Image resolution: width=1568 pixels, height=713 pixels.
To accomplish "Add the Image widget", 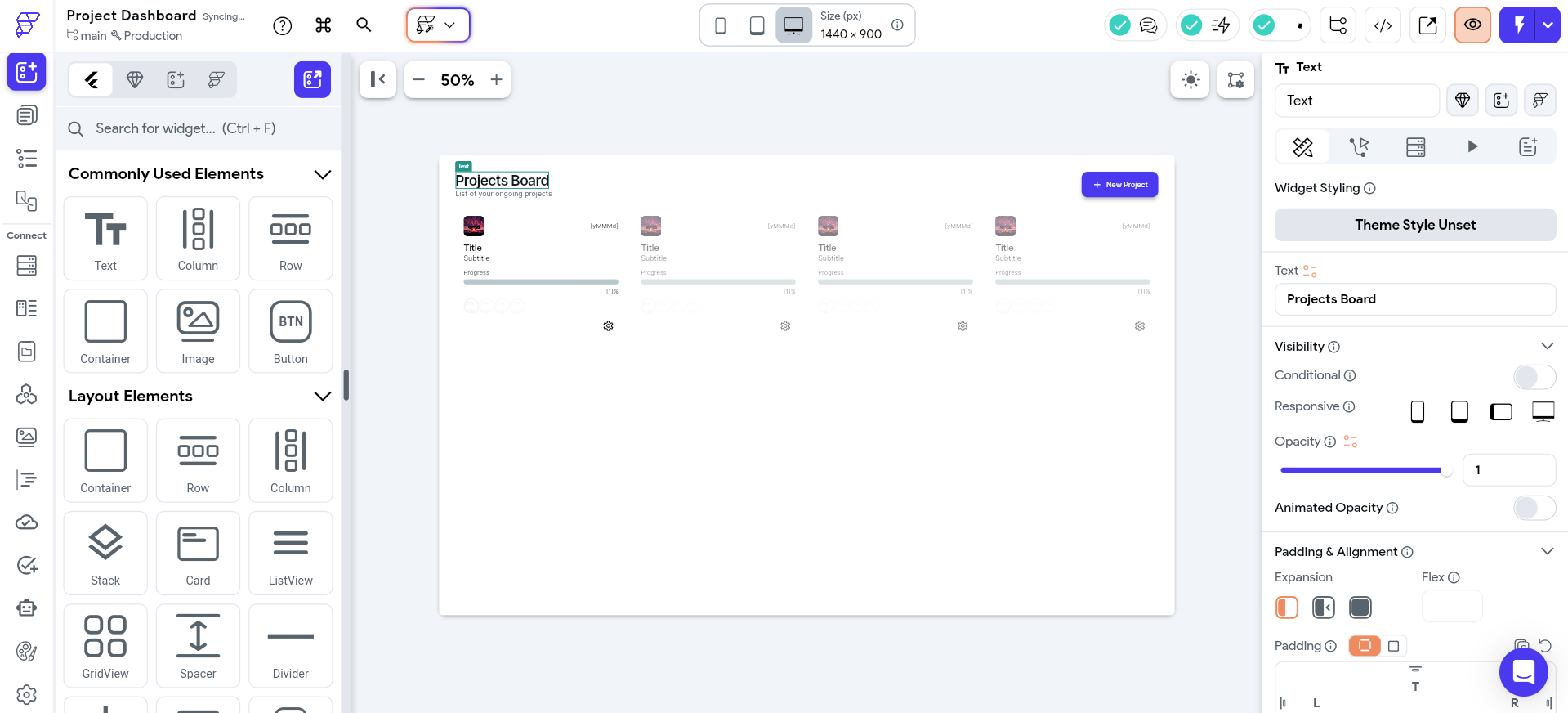I will click(198, 331).
